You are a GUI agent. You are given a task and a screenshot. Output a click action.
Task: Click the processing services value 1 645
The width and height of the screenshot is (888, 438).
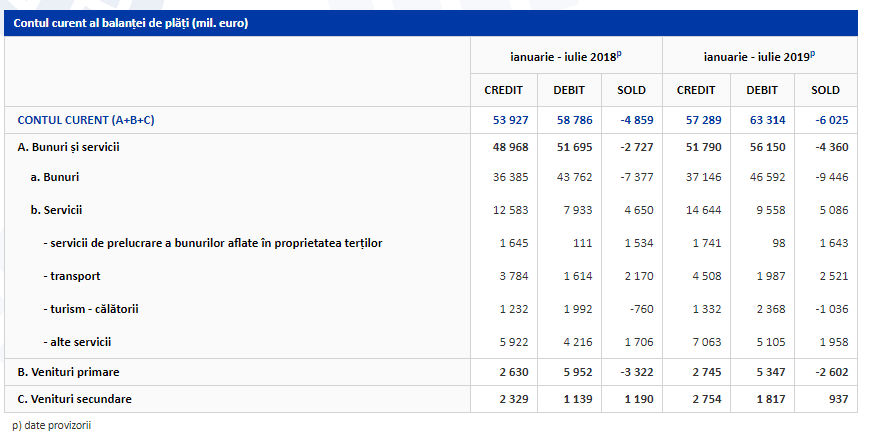(x=514, y=243)
